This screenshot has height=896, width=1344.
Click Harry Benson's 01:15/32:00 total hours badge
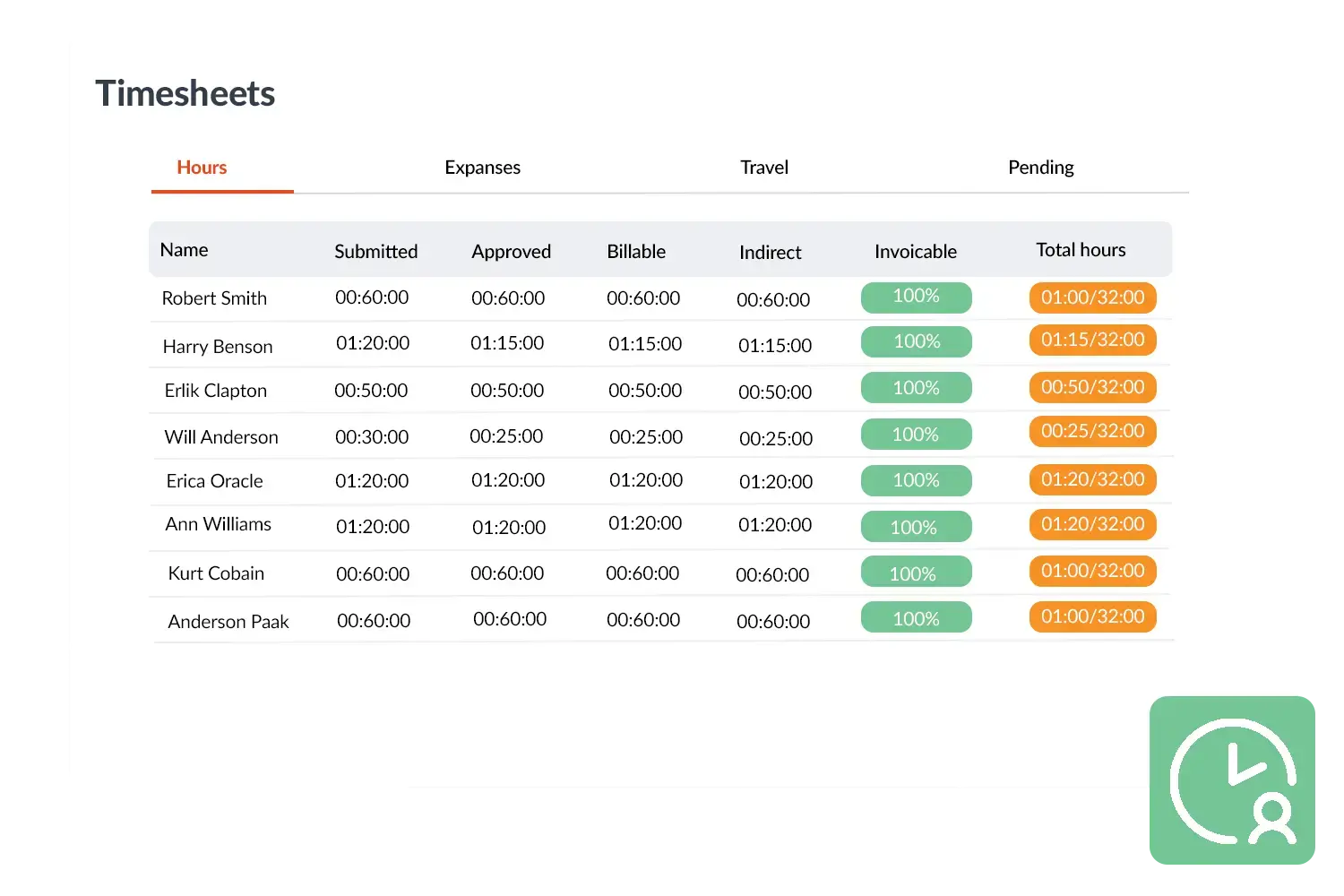coord(1092,340)
